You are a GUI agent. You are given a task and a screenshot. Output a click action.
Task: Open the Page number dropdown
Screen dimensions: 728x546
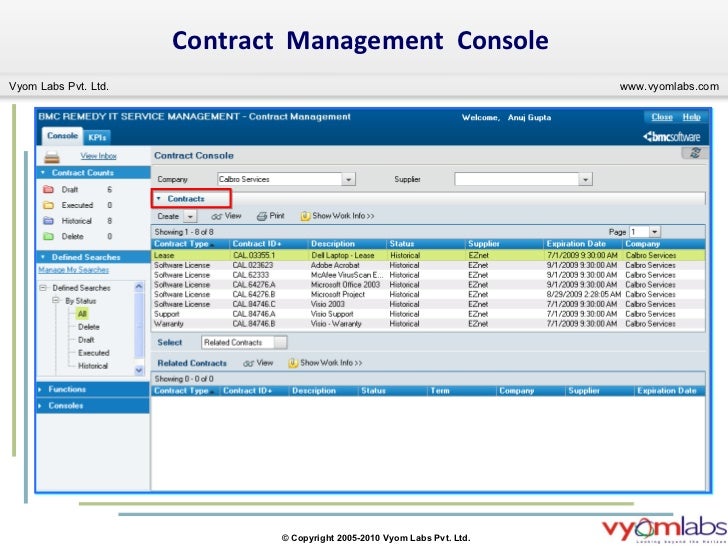tap(654, 232)
